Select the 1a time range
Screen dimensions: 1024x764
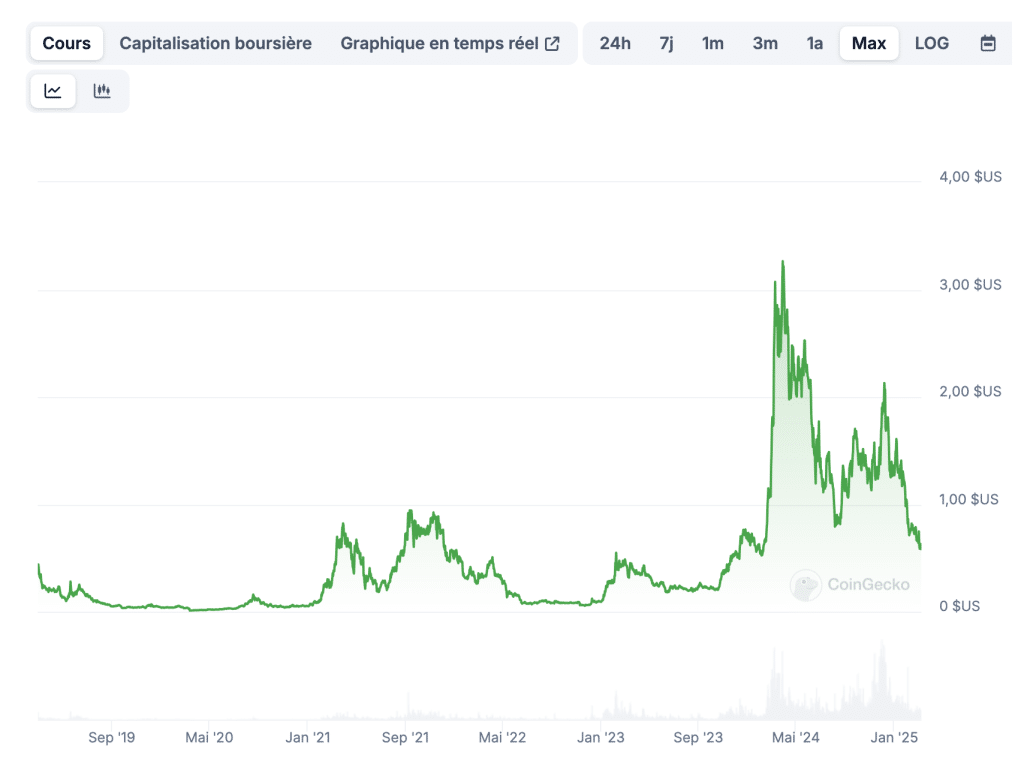tap(814, 43)
